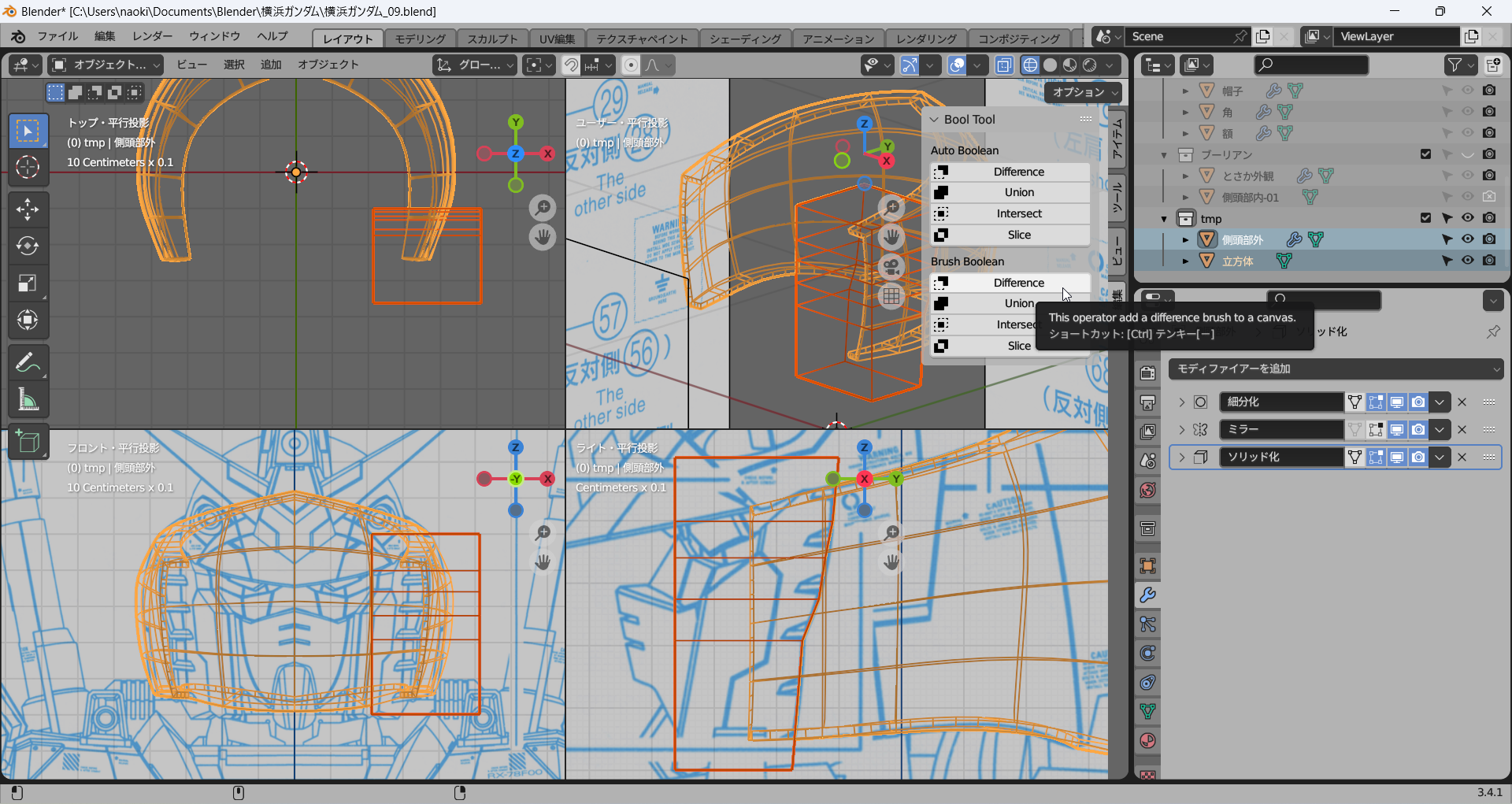The image size is (1512, 804).
Task: Select the 3D Cursor tool
Action: [x=28, y=167]
